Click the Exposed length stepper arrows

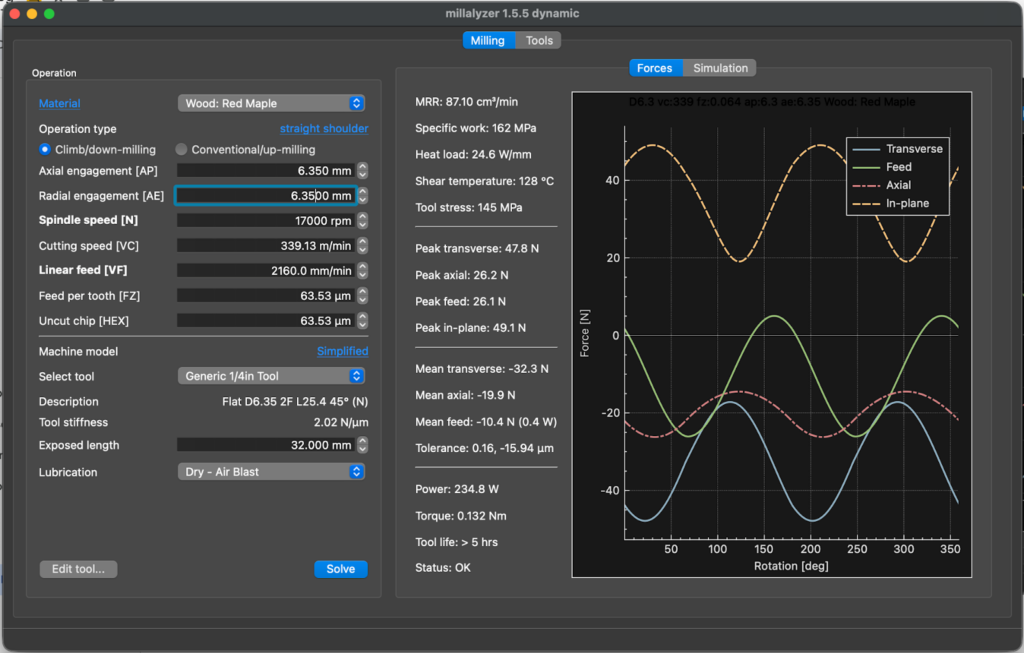point(363,445)
